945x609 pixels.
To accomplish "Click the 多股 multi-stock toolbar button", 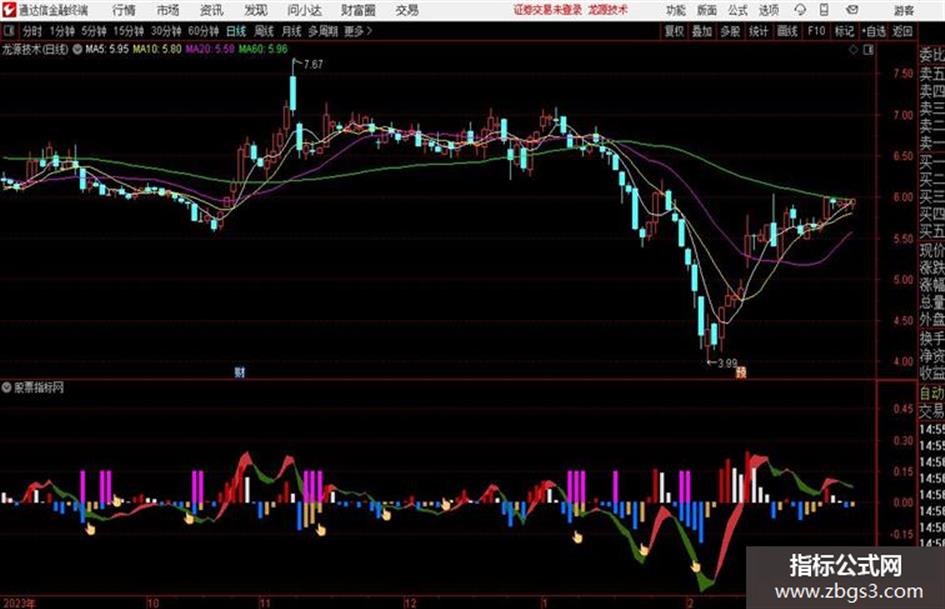I will (x=730, y=31).
